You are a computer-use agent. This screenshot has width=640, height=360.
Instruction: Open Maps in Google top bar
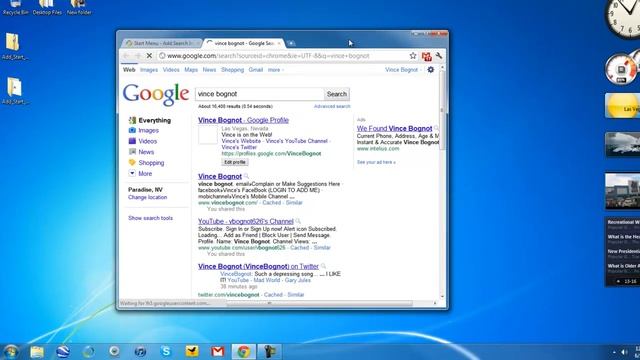click(x=191, y=70)
